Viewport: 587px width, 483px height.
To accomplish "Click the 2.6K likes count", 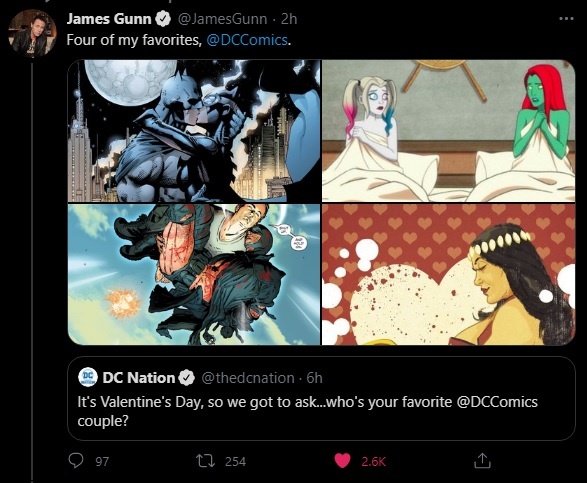I will click(373, 461).
